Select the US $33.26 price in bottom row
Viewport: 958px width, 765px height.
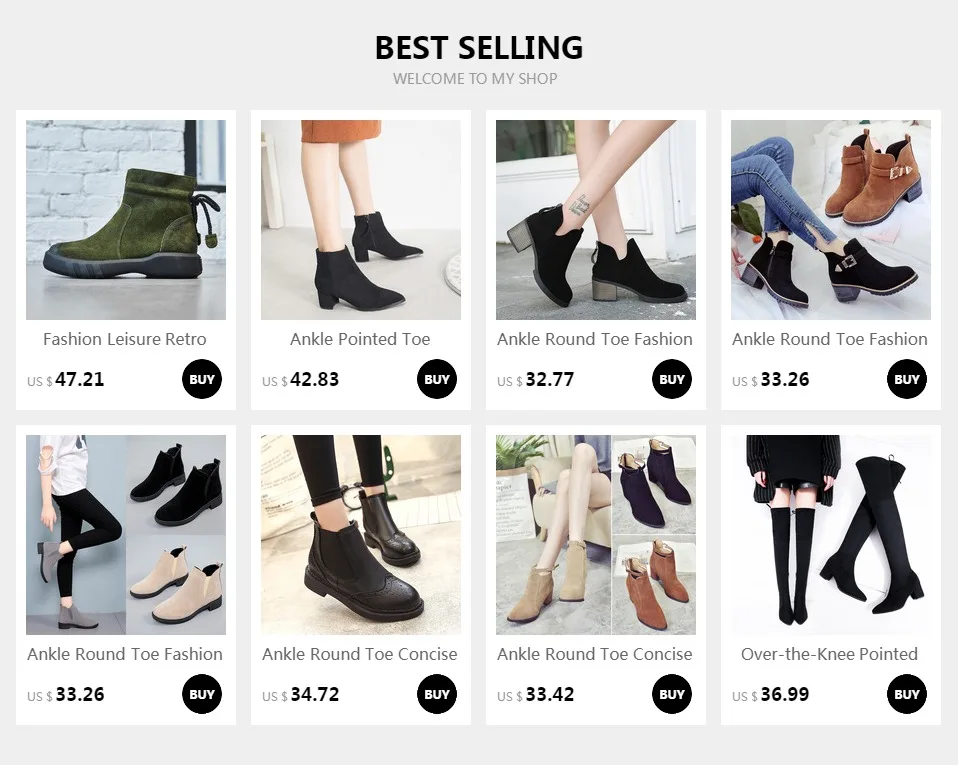click(66, 695)
